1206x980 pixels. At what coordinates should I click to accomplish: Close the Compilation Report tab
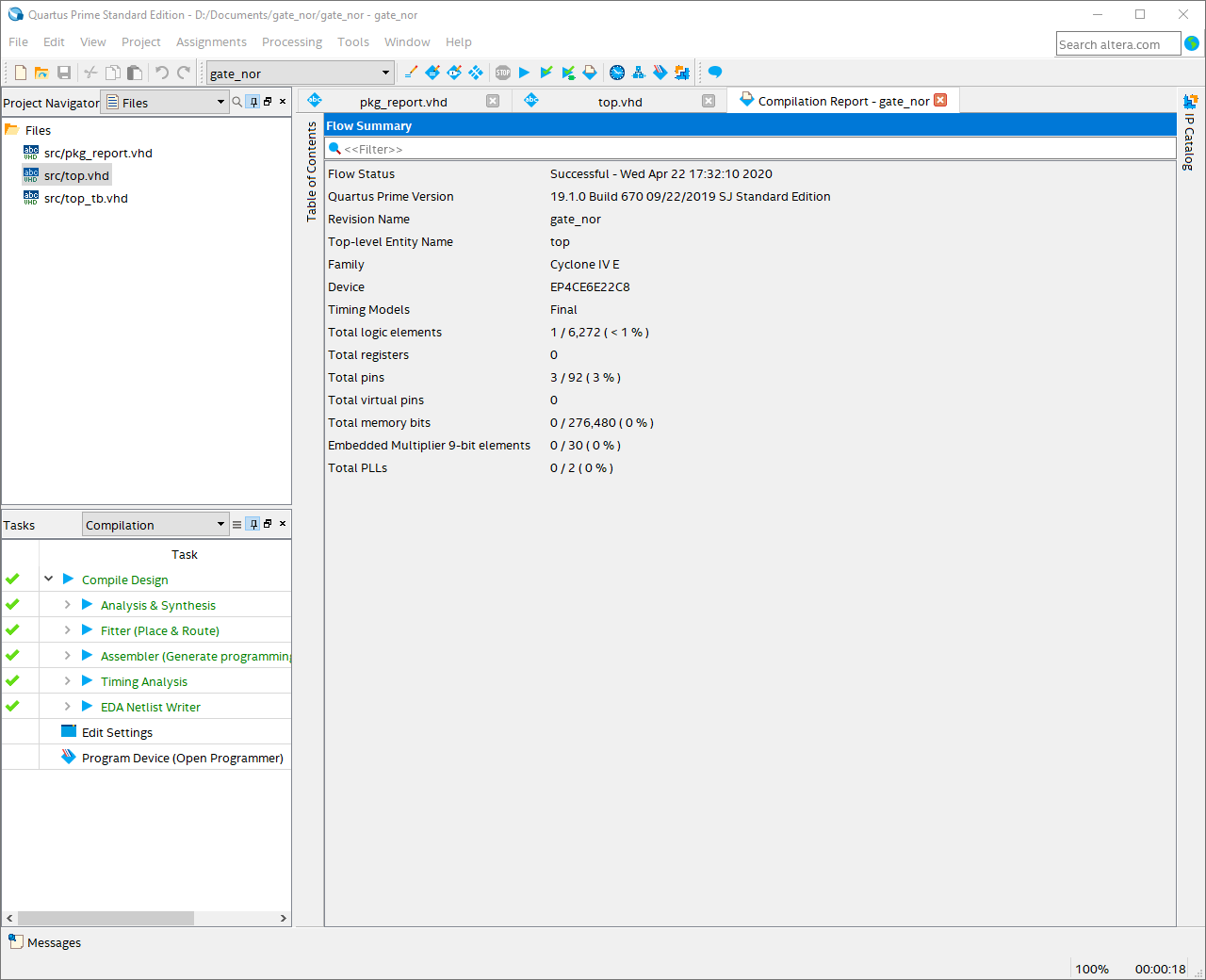tap(940, 100)
